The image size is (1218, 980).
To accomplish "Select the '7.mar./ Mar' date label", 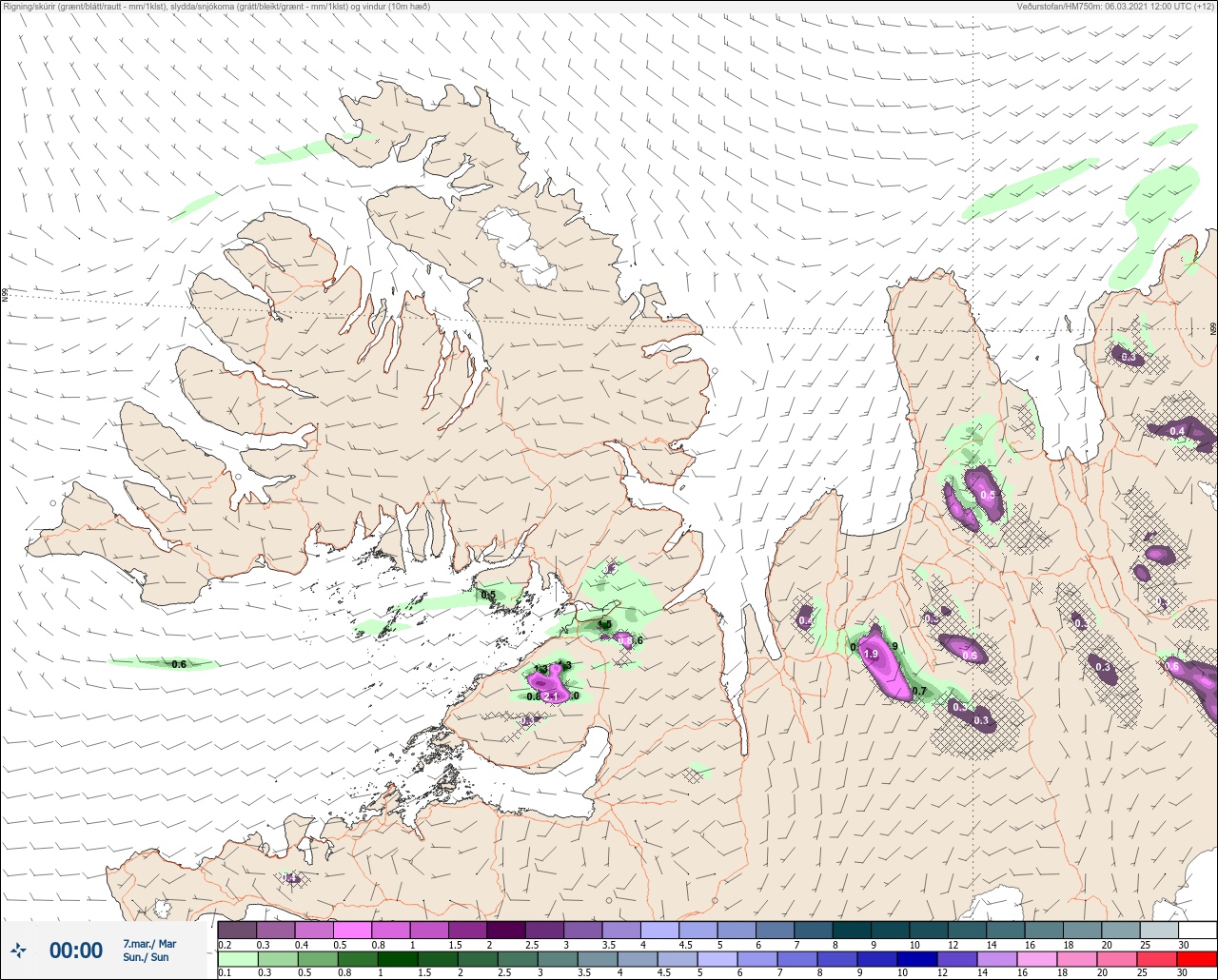I will point(149,944).
